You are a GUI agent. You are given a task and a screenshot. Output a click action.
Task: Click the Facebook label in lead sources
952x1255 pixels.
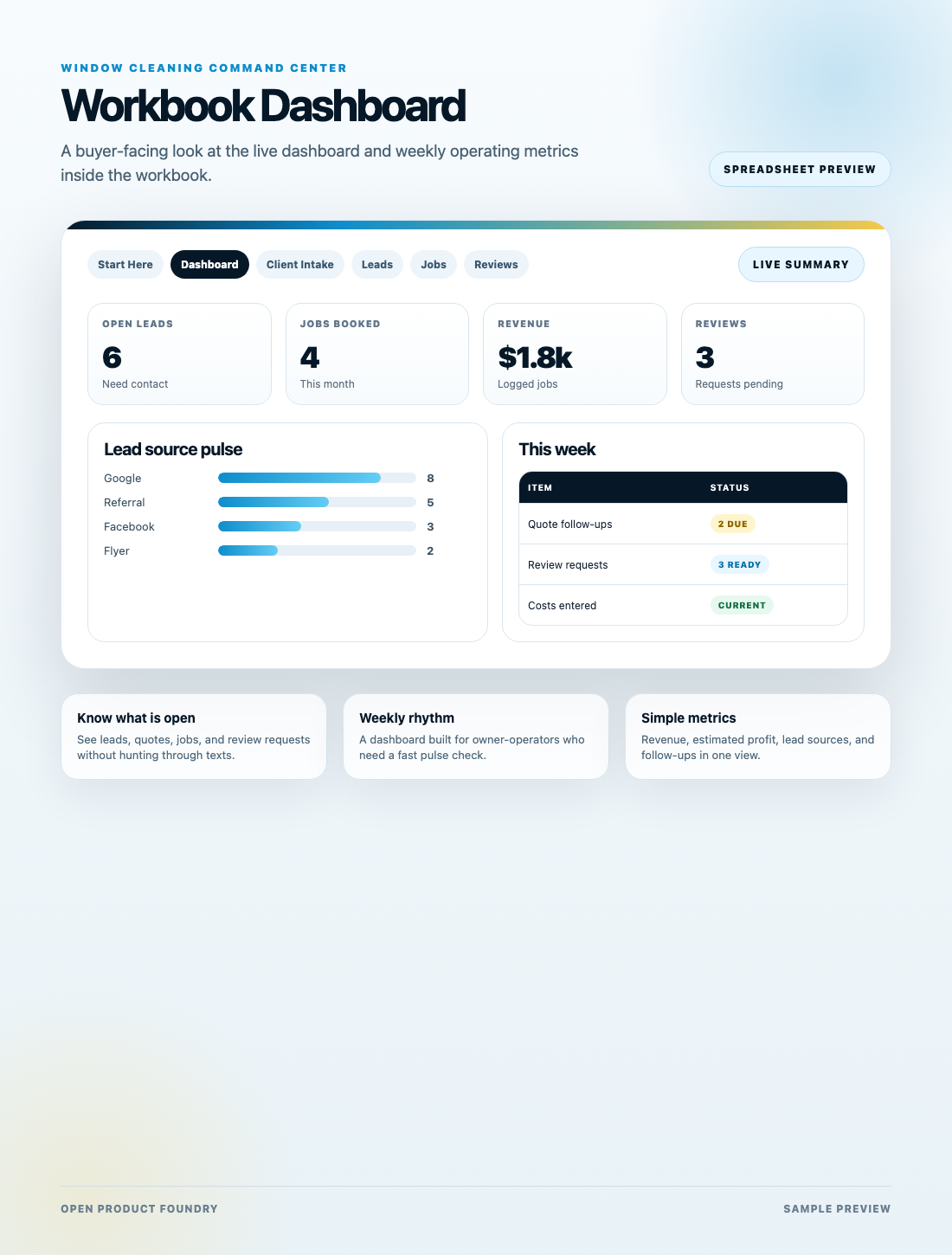(x=129, y=526)
